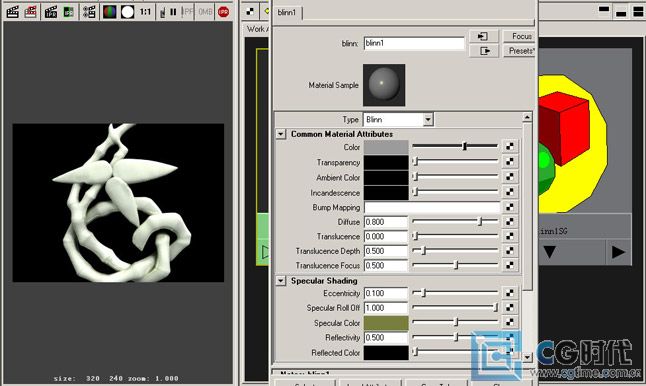The height and width of the screenshot is (386, 646).
Task: Click the Material Sample sphere swatch
Action: point(384,85)
